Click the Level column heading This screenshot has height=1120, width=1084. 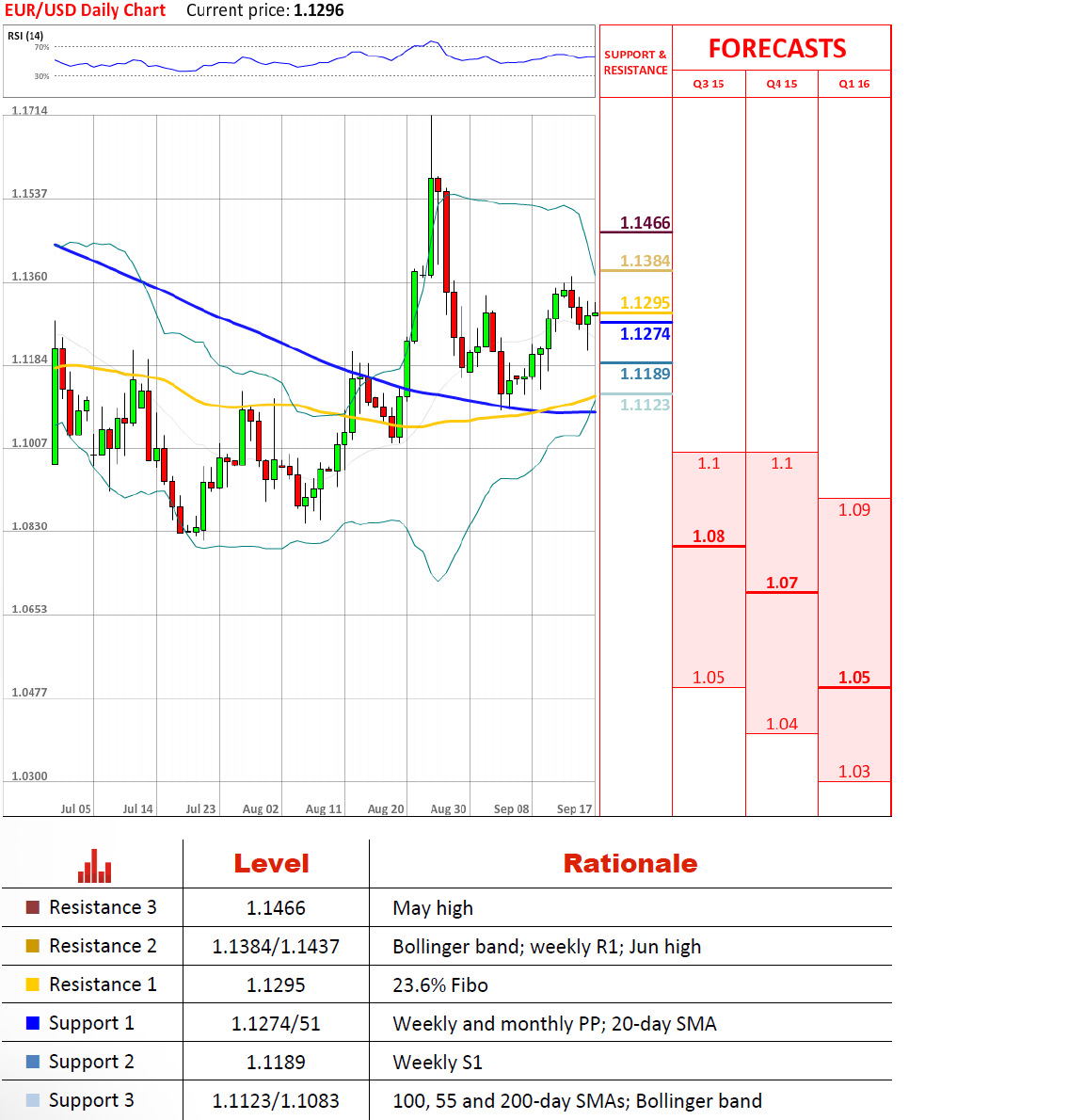271,864
